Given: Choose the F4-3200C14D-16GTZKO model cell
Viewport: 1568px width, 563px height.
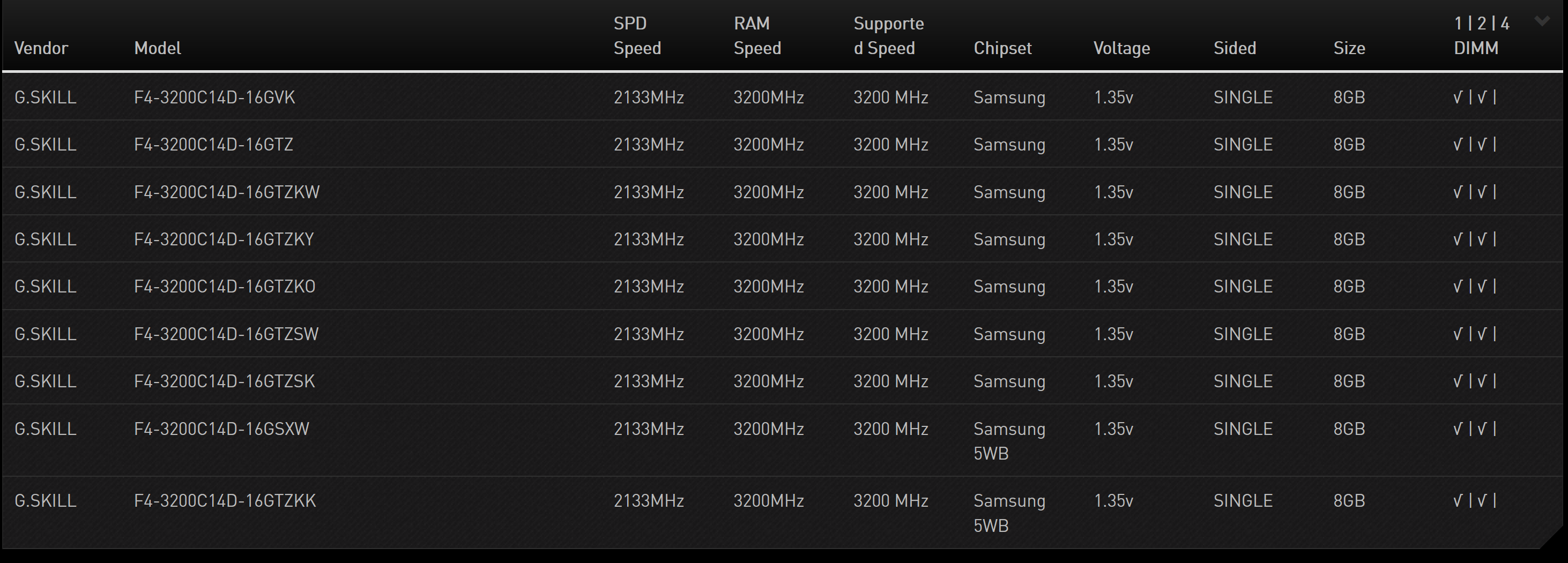Looking at the screenshot, I should [225, 287].
